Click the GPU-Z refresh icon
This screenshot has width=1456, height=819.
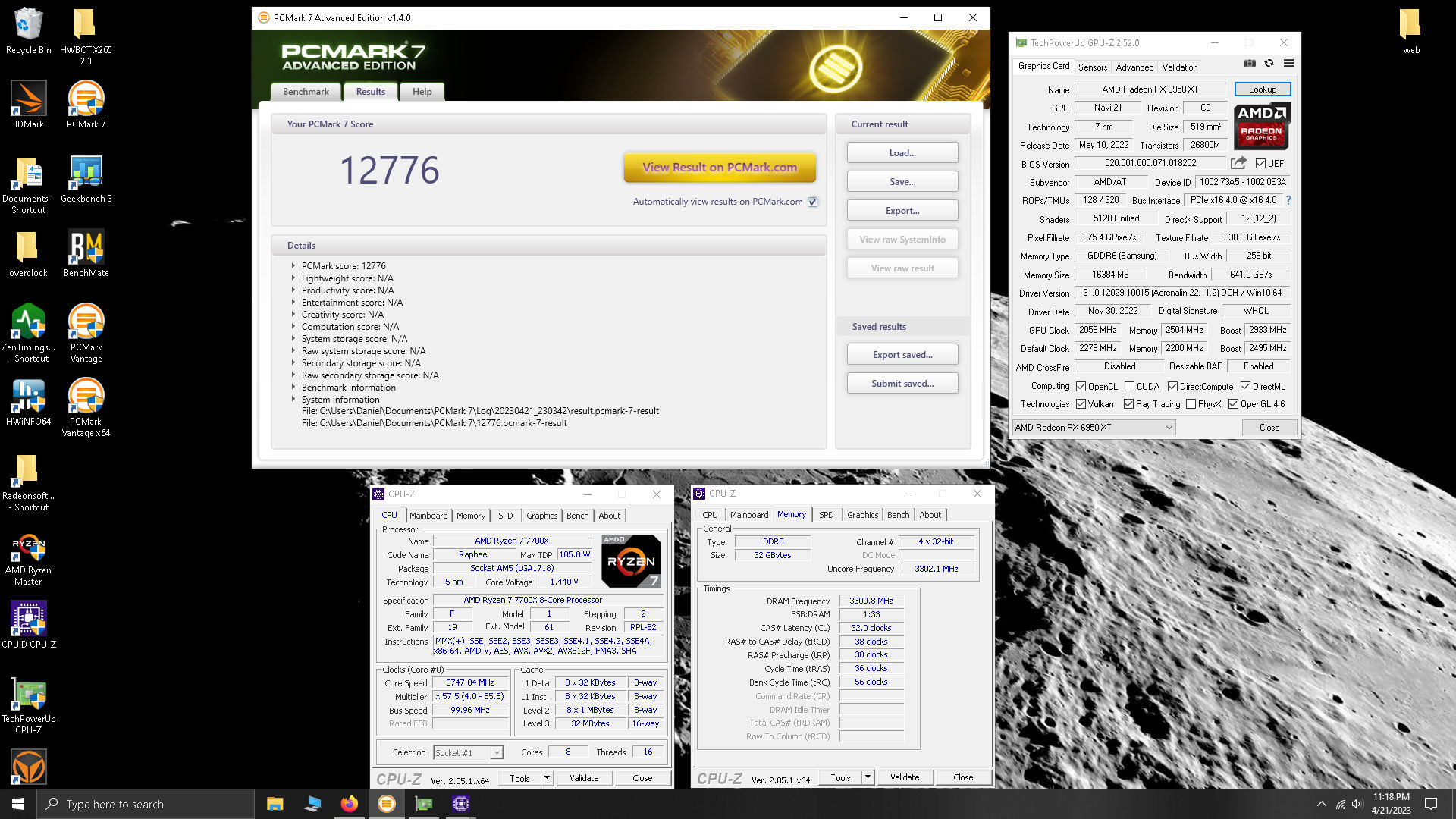[1269, 64]
